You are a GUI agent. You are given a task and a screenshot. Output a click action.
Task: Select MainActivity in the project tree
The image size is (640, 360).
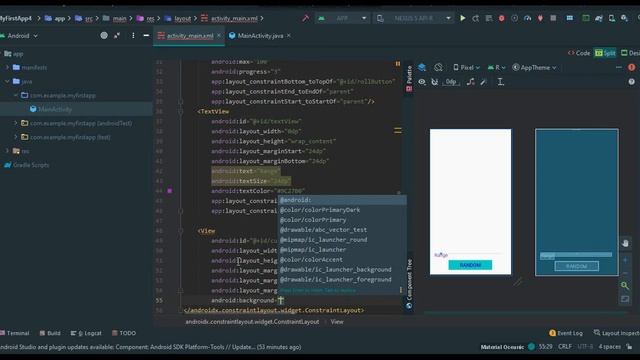click(55, 109)
